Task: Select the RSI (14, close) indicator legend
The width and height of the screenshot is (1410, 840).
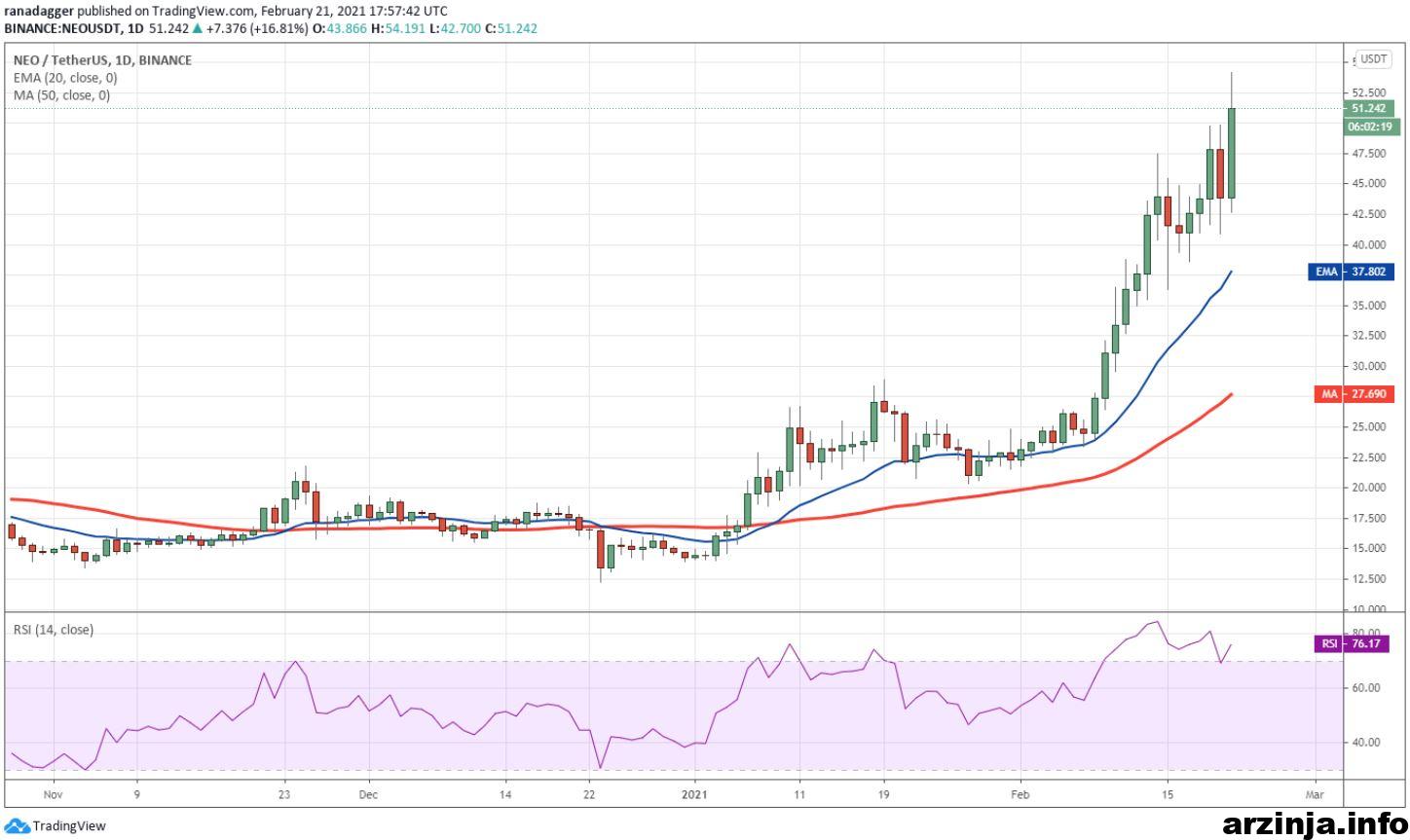Action: click(x=54, y=630)
